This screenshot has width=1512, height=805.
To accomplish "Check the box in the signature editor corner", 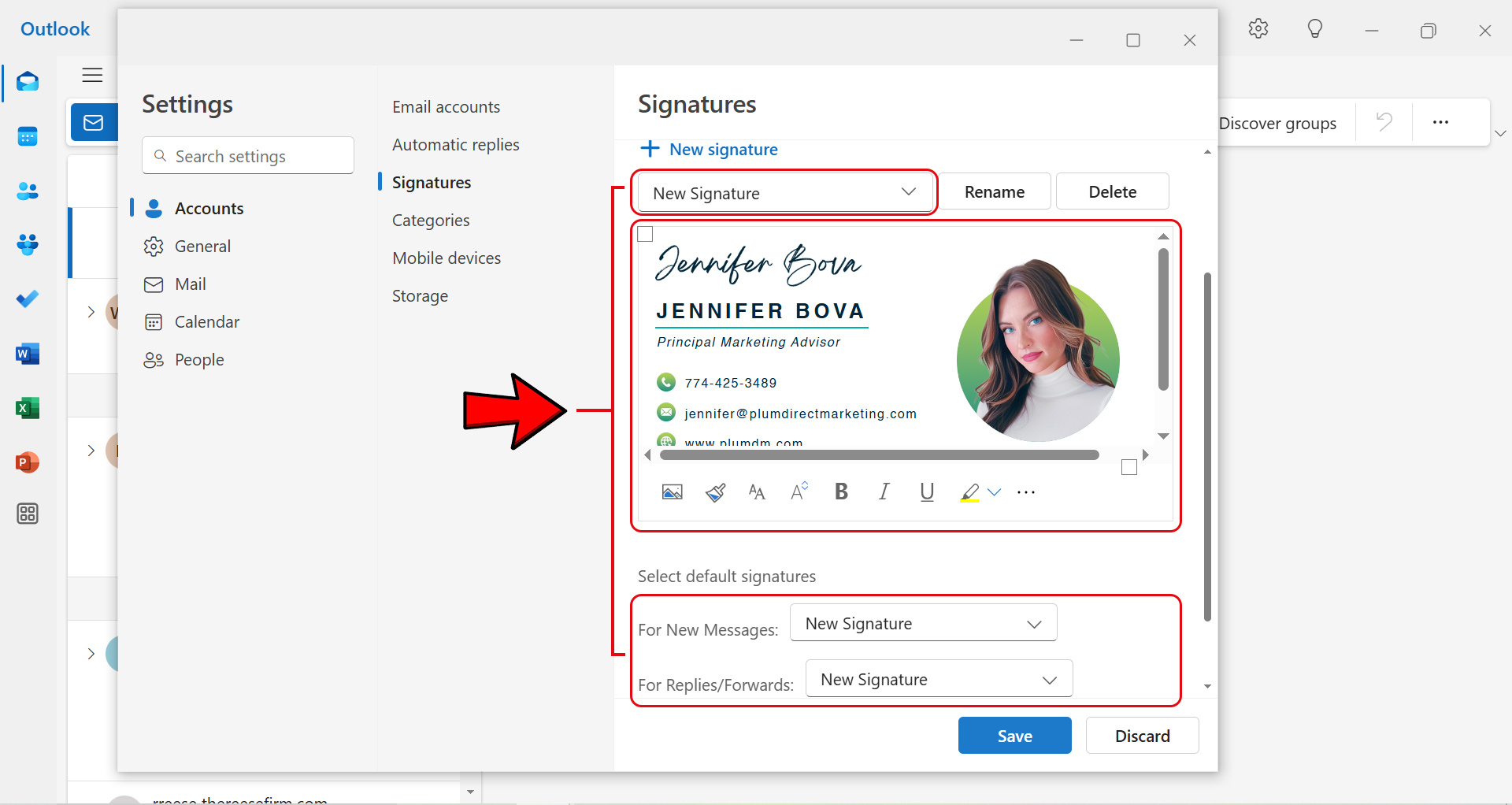I will (646, 233).
